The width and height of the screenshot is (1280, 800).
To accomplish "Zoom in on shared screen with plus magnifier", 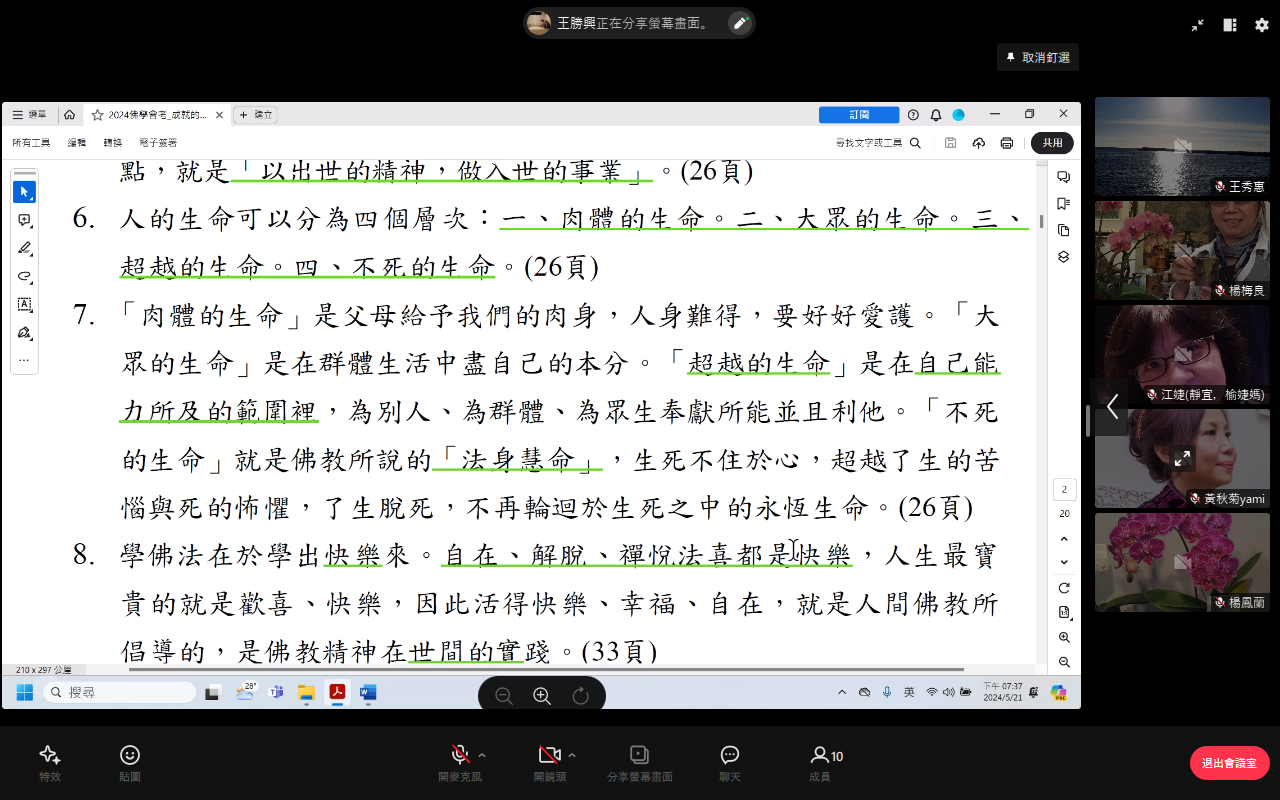I will (x=542, y=696).
